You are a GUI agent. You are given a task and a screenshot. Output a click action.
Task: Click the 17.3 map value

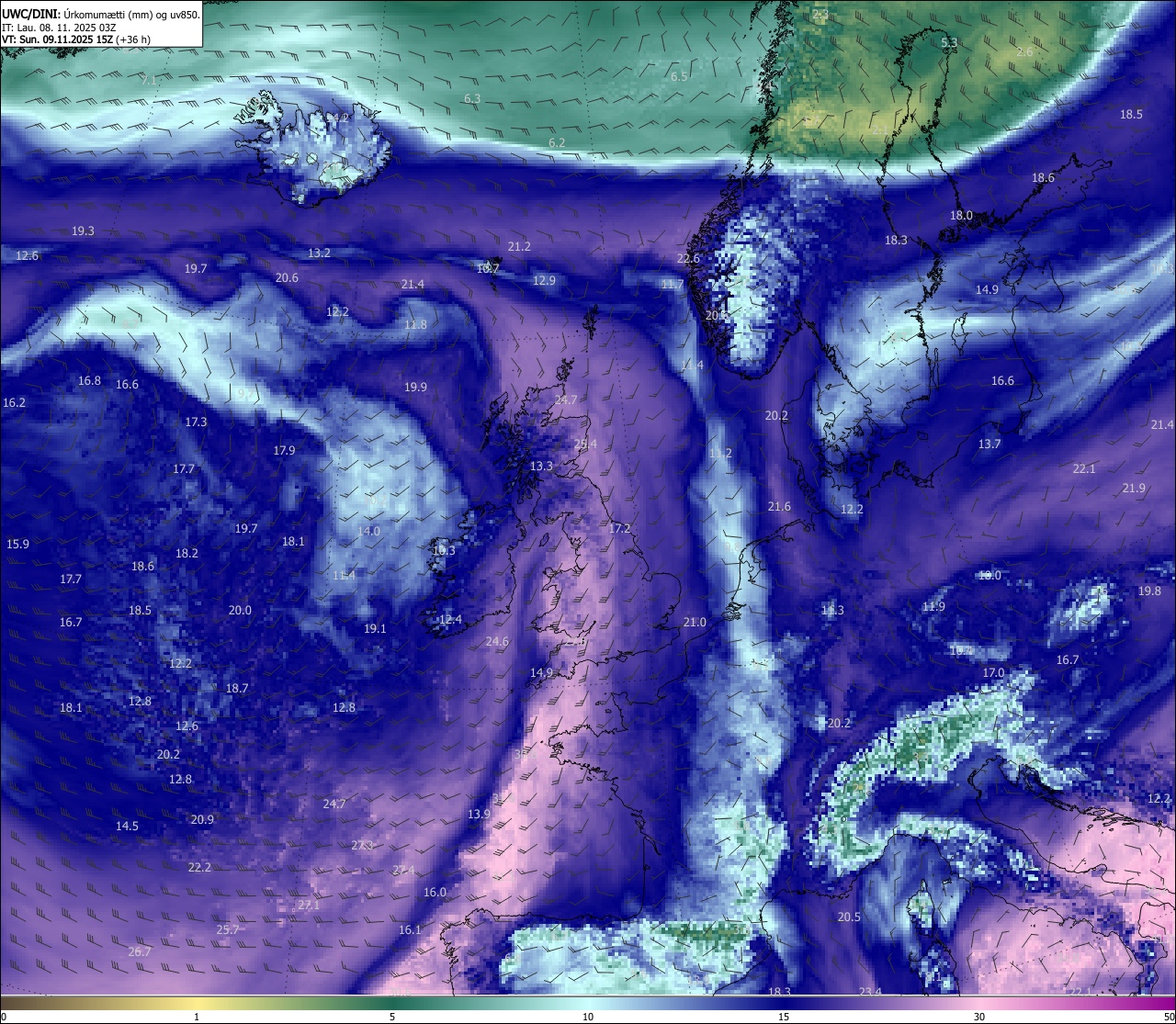click(x=196, y=422)
